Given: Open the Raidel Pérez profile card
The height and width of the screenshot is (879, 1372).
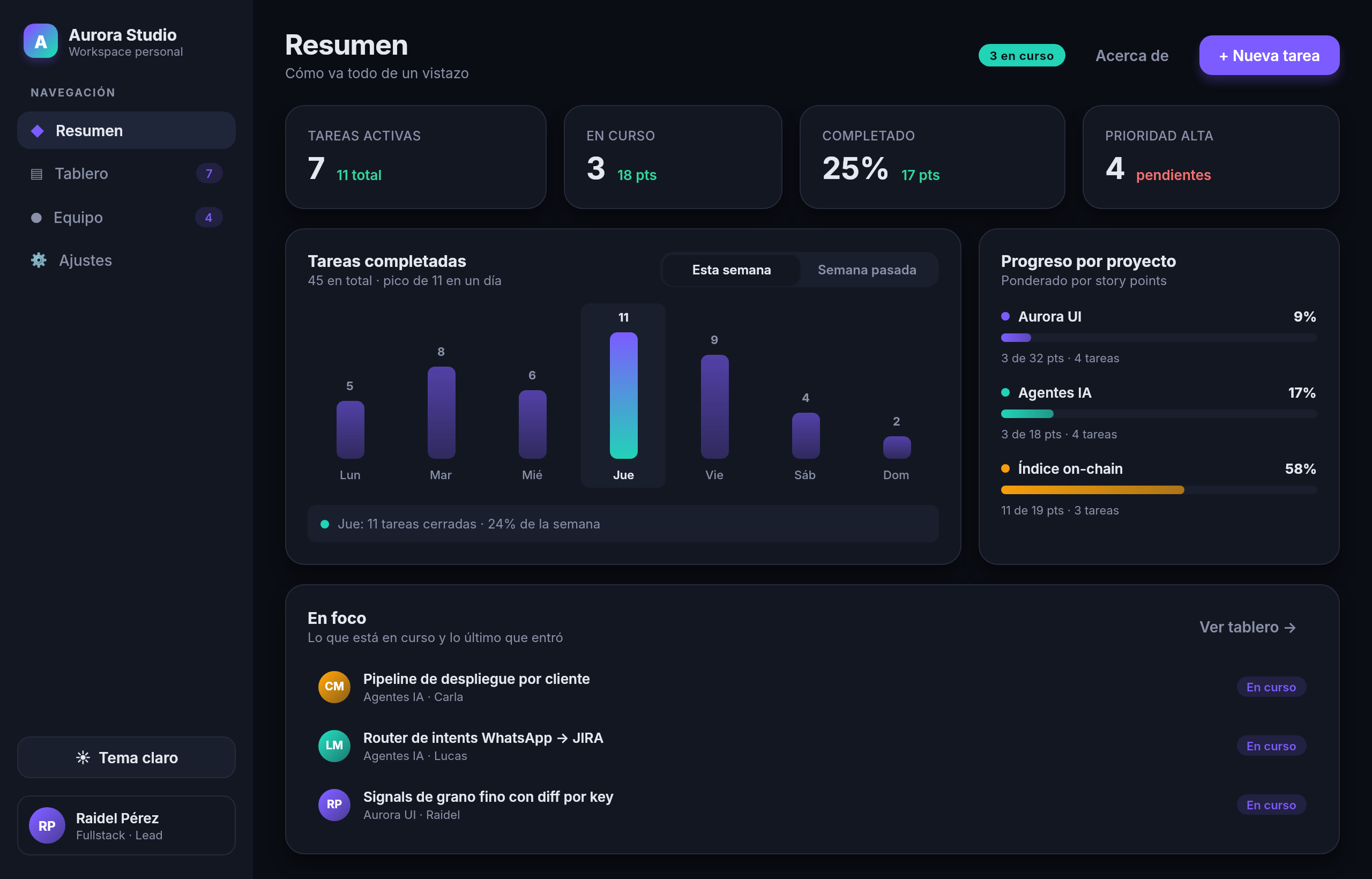Looking at the screenshot, I should pos(126,825).
